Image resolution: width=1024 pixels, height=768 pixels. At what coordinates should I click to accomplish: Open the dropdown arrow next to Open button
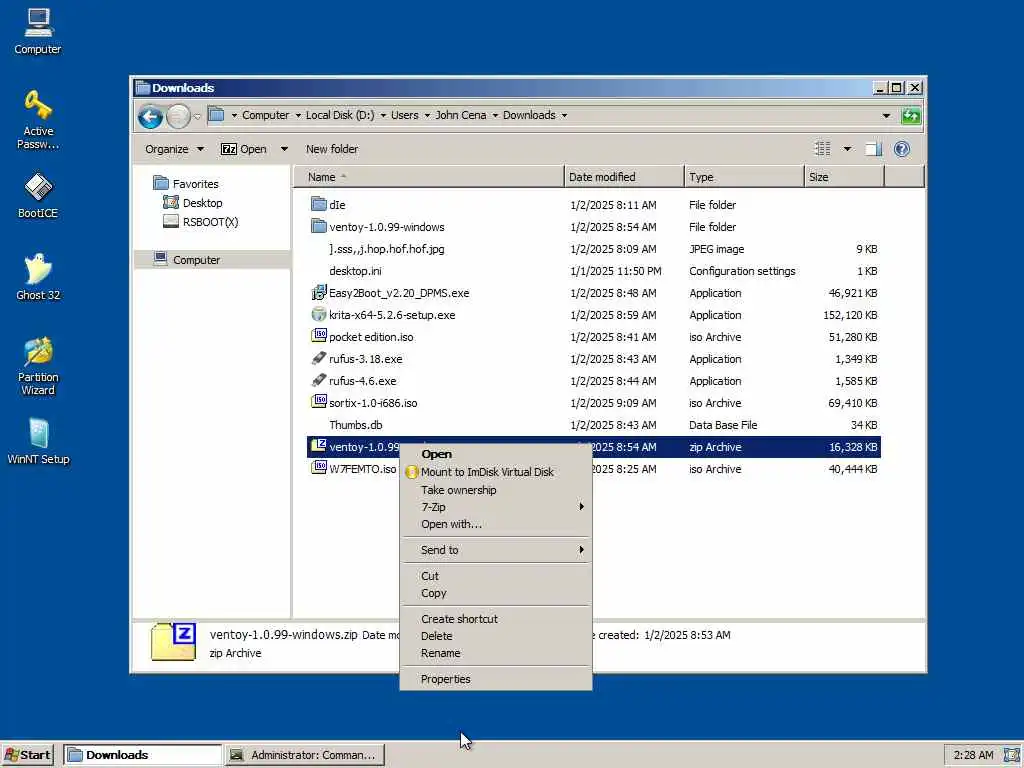(x=284, y=149)
